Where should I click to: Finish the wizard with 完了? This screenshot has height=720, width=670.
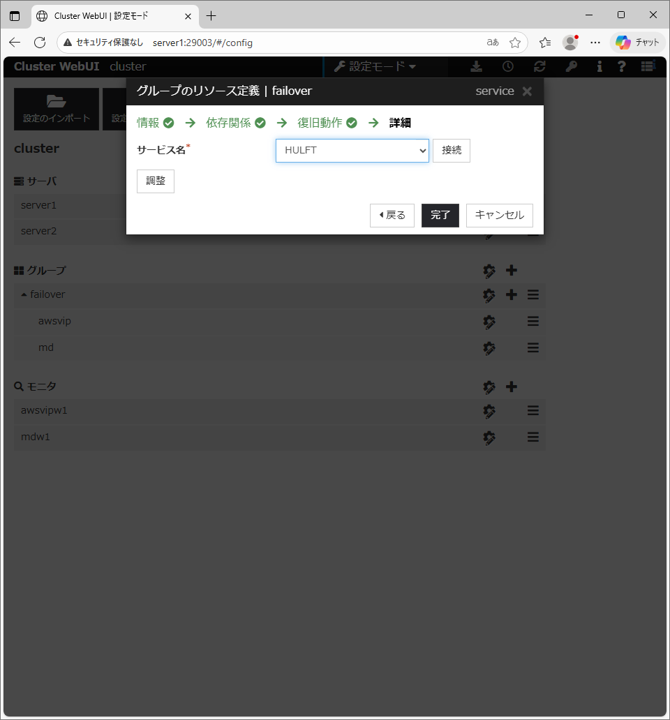click(x=440, y=215)
